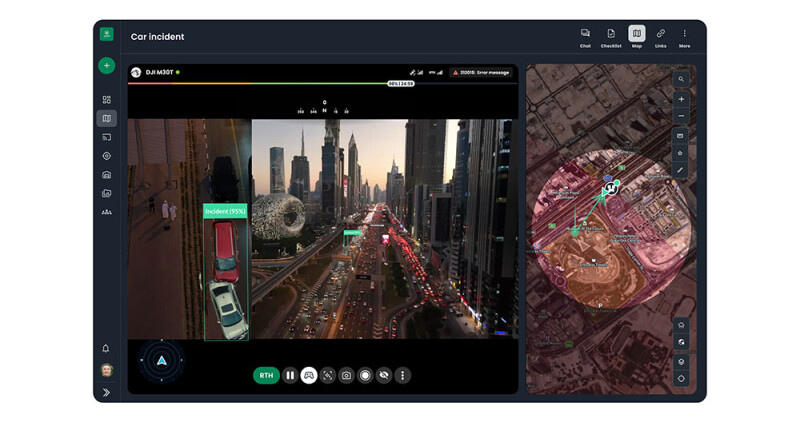Open the notifications bell in sidebar
Viewport: 800px width, 442px height.
(106, 348)
